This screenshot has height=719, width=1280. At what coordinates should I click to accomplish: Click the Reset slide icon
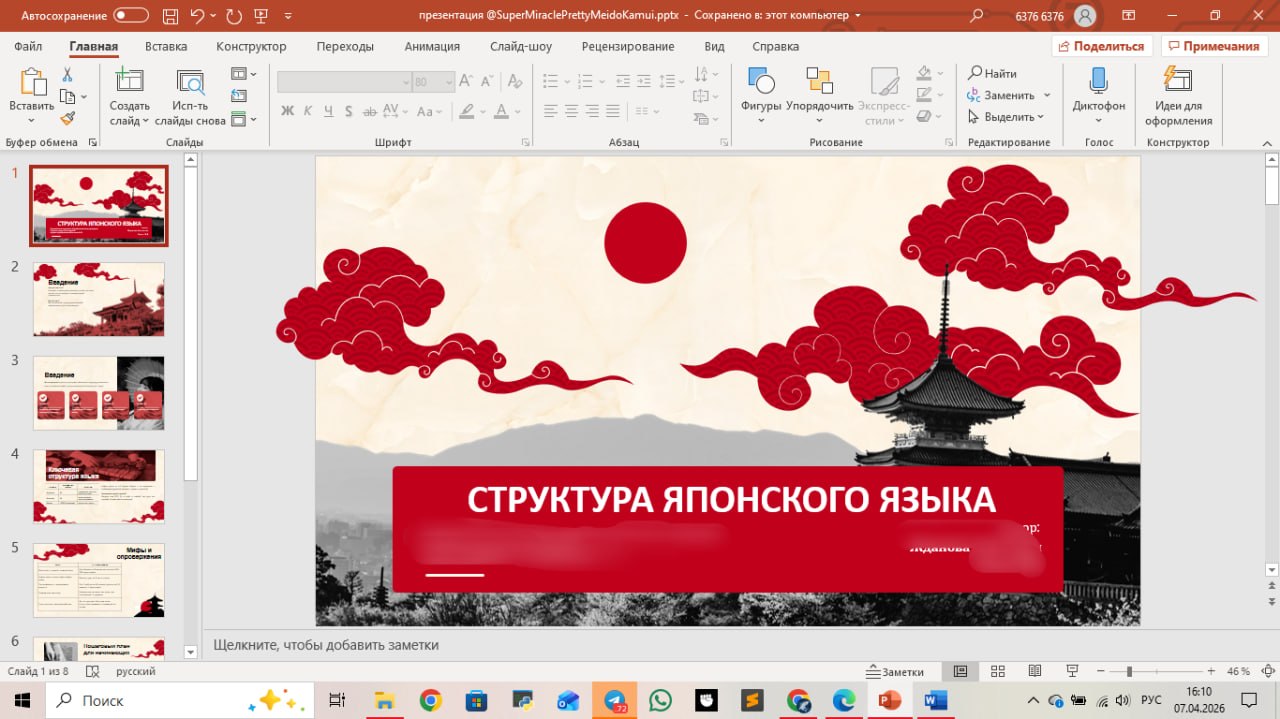(239, 96)
